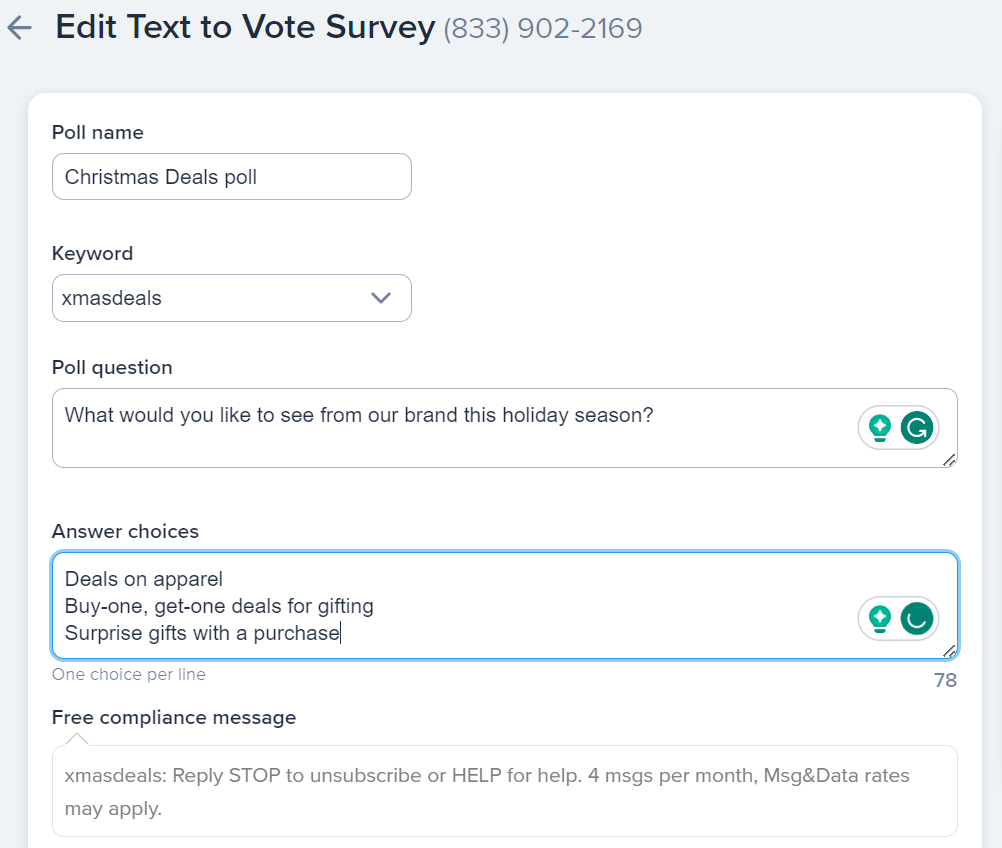Click the character counter showing 78

pos(944,679)
